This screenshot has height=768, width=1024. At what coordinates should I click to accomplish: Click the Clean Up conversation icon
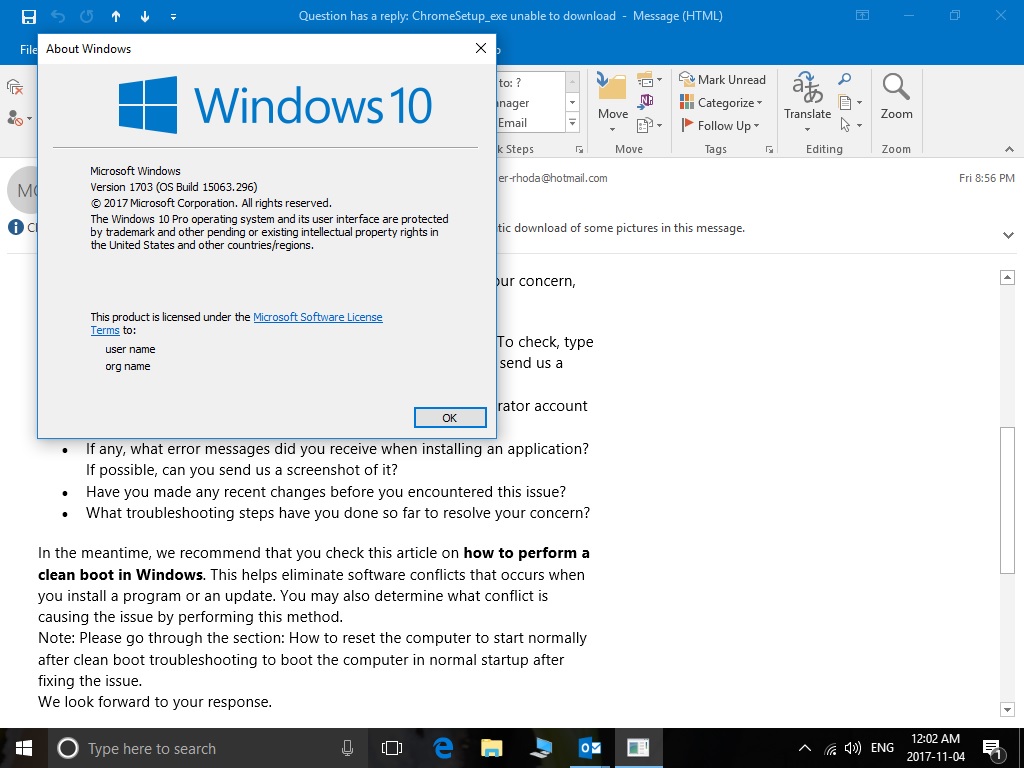[14, 87]
